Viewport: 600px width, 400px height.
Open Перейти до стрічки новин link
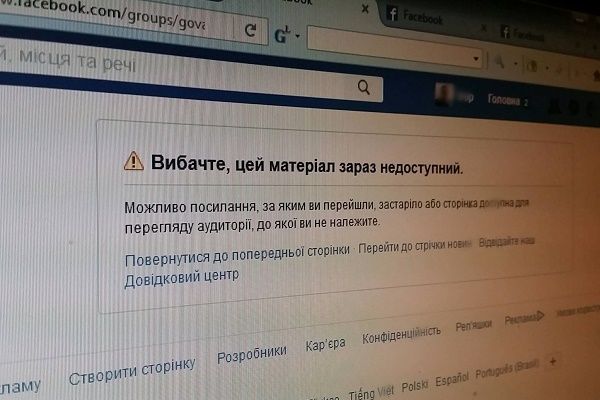point(415,246)
